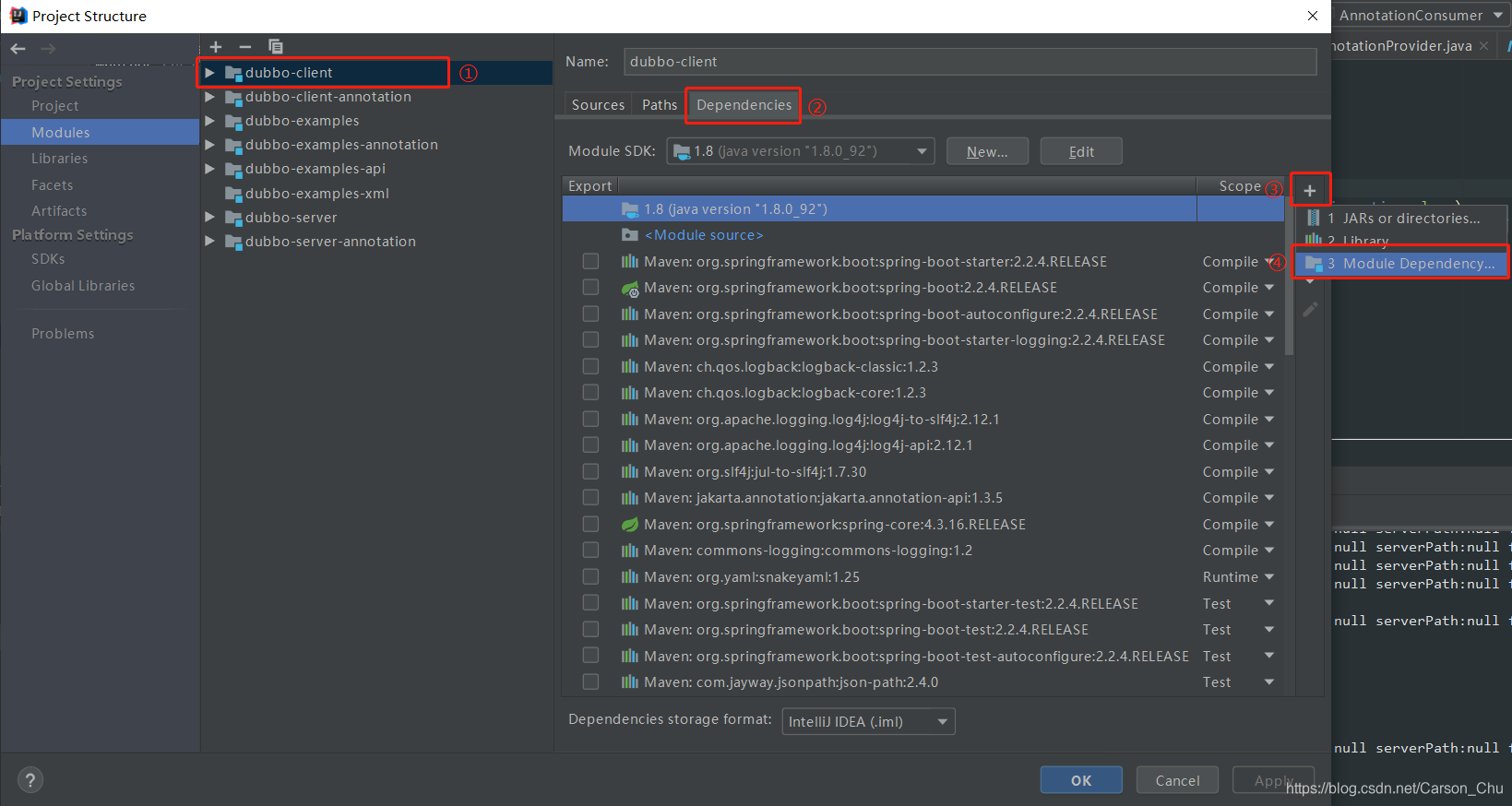Open scope dropdown for snakeyaml Runtime
This screenshot has height=806, width=1512.
(1269, 577)
